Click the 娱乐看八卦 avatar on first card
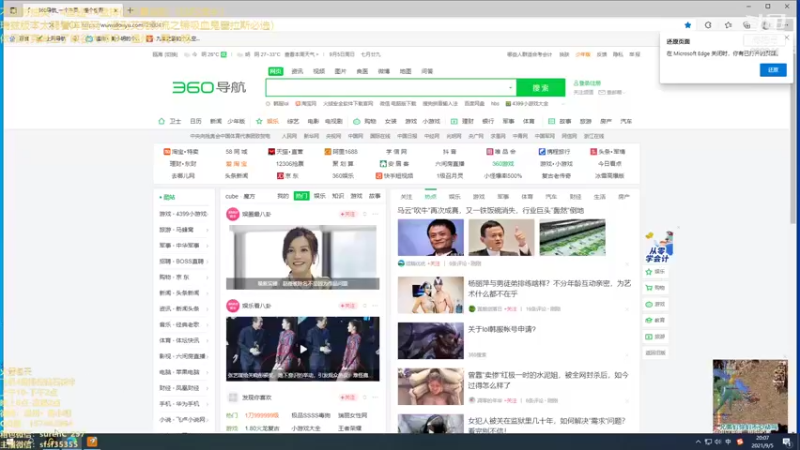Viewport: 800px width, 450px height. [233, 214]
